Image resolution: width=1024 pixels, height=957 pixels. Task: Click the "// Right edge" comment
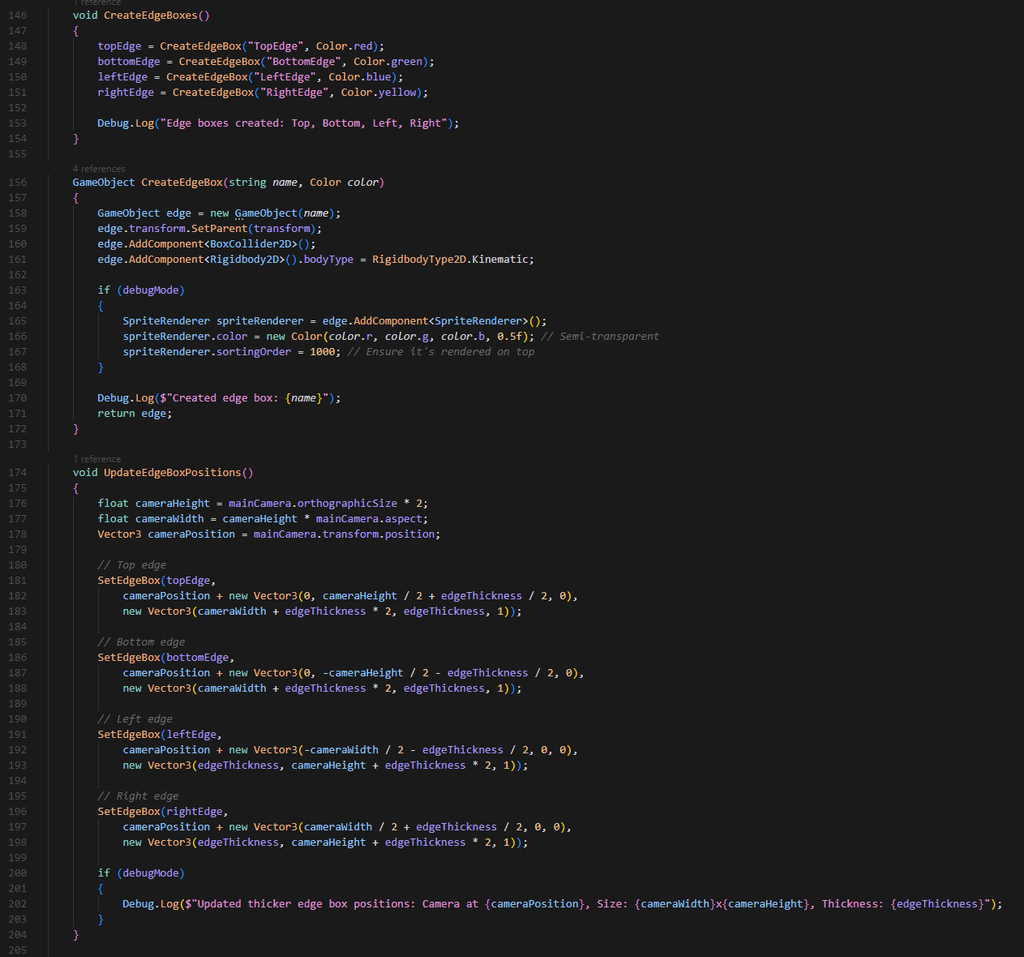138,796
